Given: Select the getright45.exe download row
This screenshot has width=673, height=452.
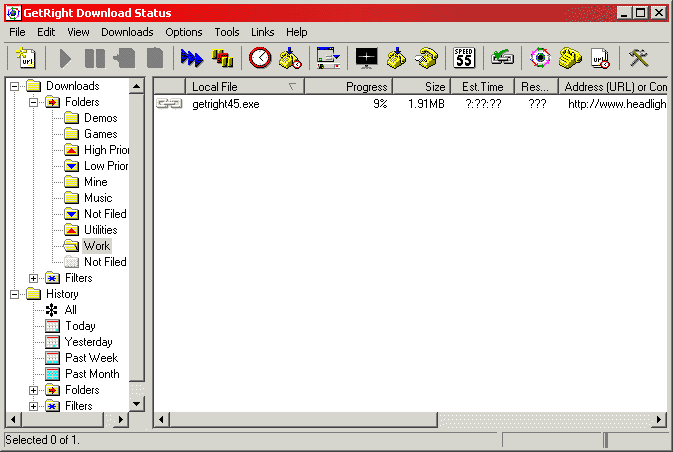Looking at the screenshot, I should [410, 104].
